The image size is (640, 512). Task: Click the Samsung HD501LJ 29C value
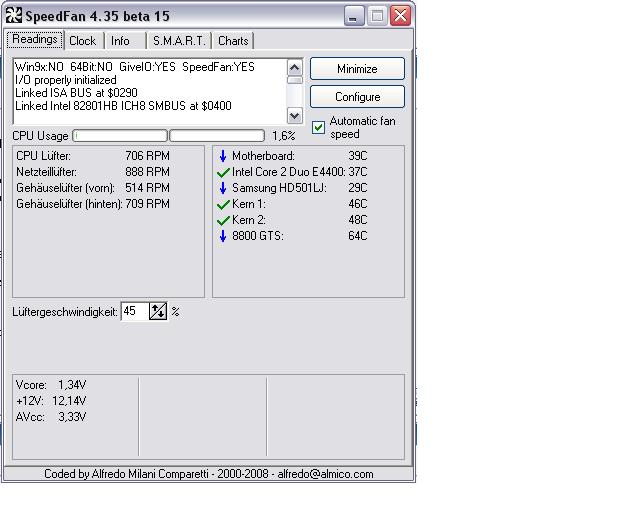358,188
